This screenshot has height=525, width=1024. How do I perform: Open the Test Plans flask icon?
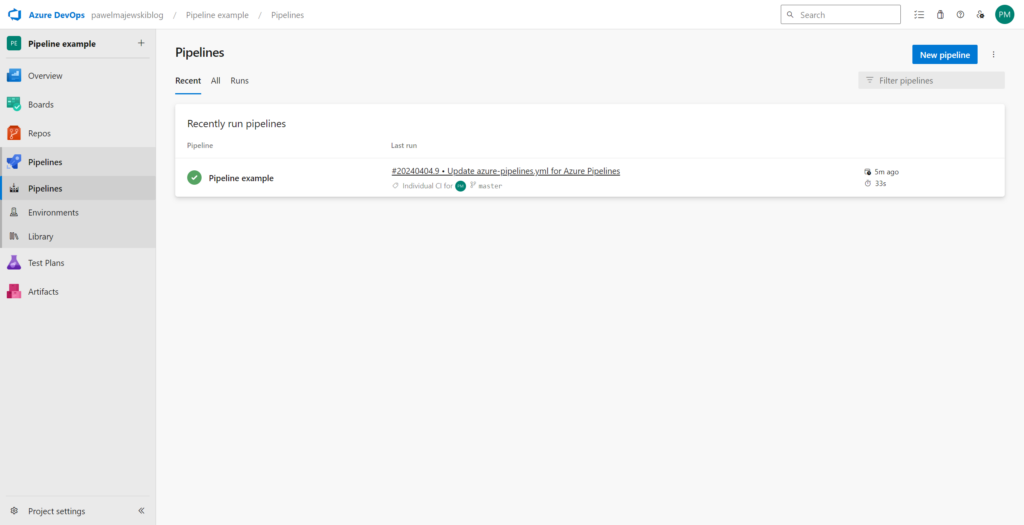click(x=14, y=263)
